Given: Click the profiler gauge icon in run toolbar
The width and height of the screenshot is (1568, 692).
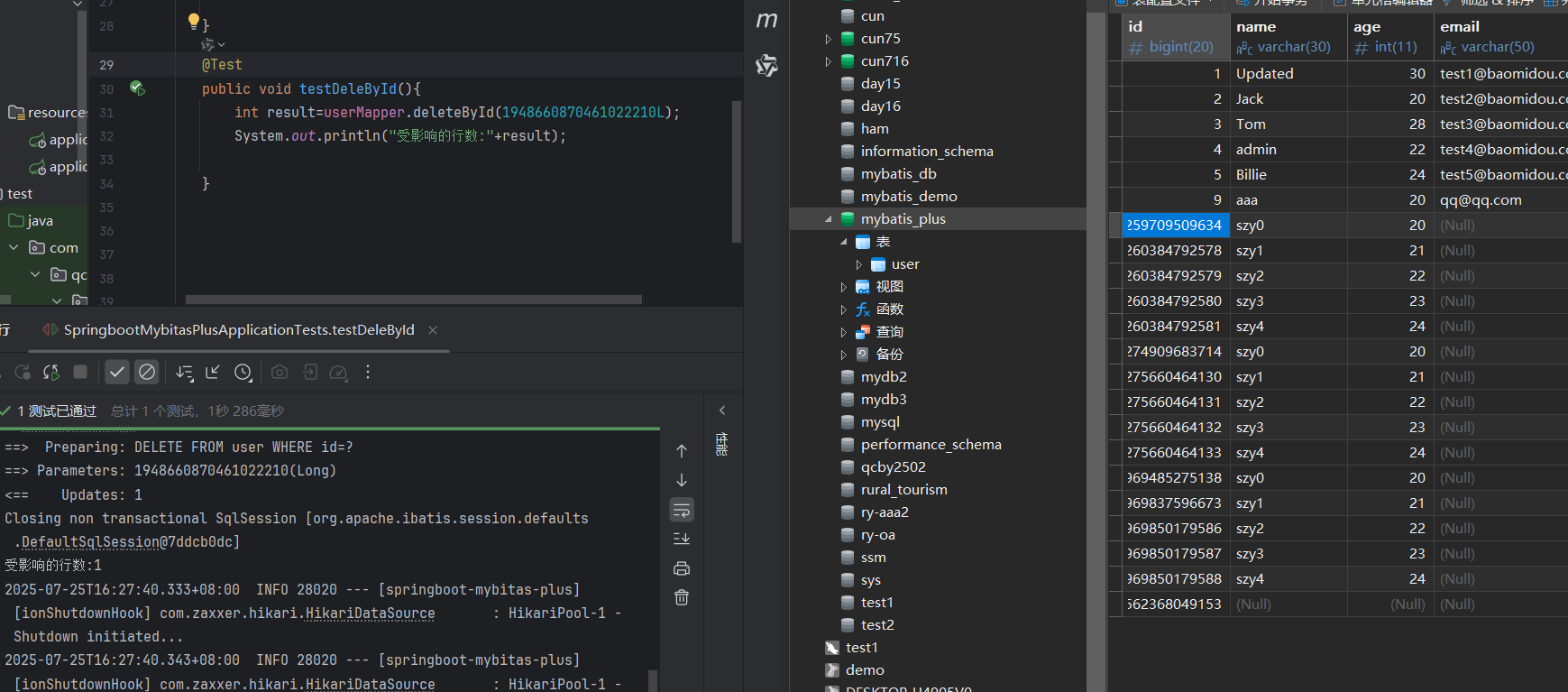Looking at the screenshot, I should (338, 372).
